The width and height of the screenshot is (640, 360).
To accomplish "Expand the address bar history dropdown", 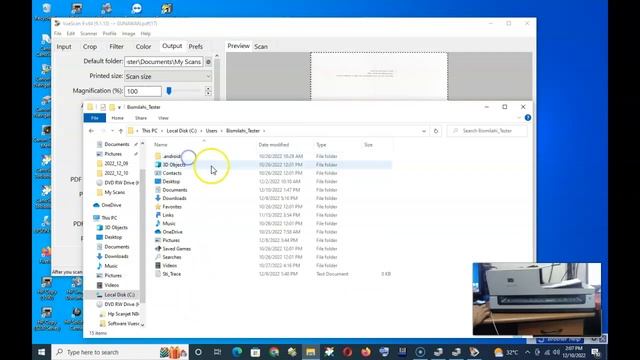I will pyautogui.click(x=424, y=131).
